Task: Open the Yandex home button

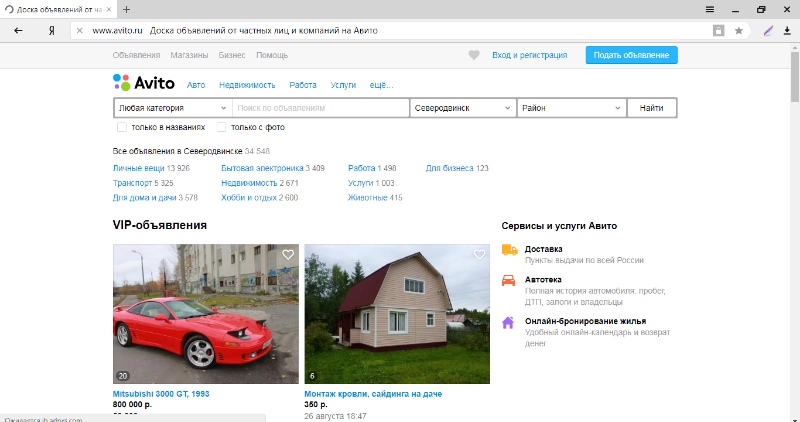Action: click(x=51, y=30)
